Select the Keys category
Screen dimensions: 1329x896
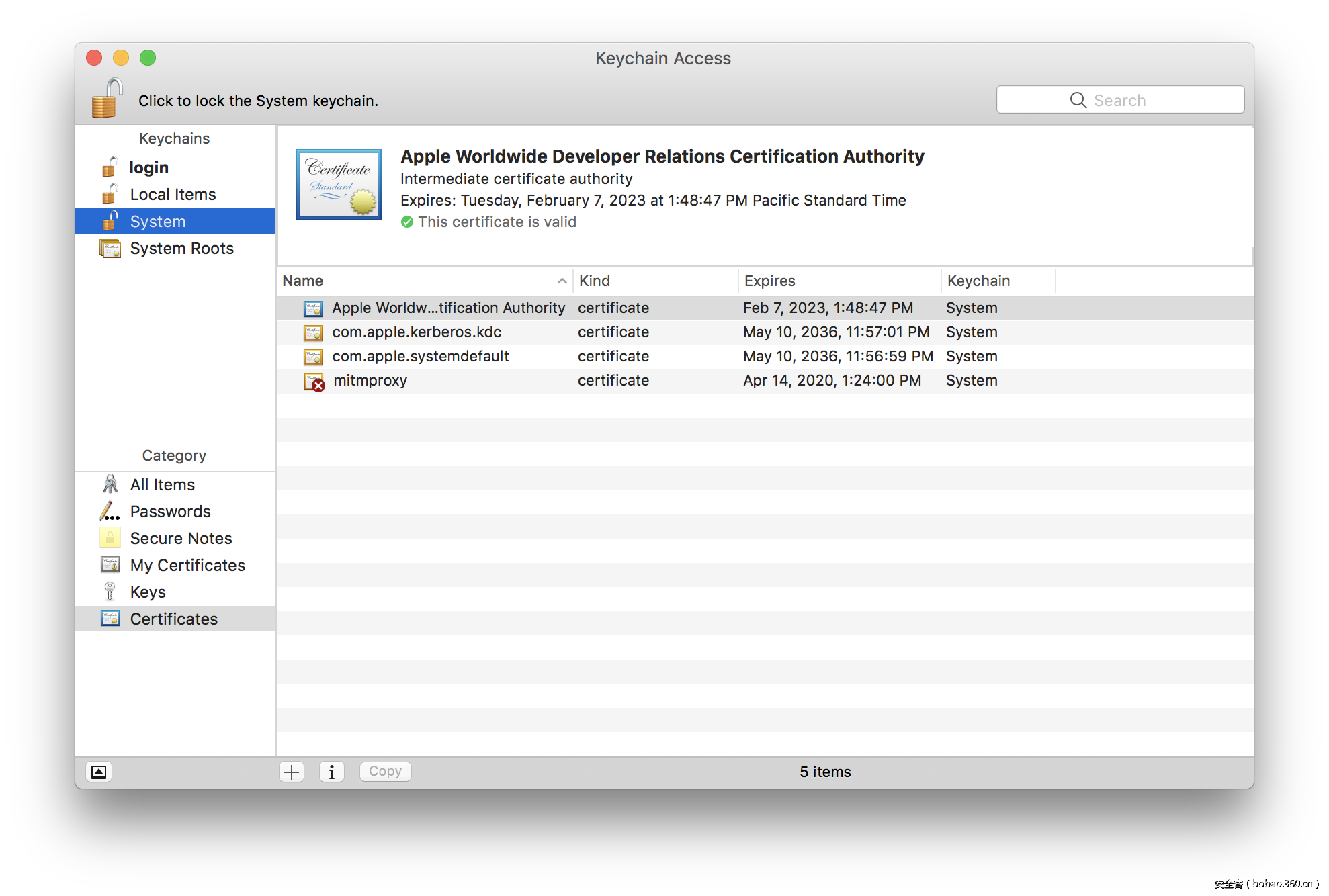[148, 592]
